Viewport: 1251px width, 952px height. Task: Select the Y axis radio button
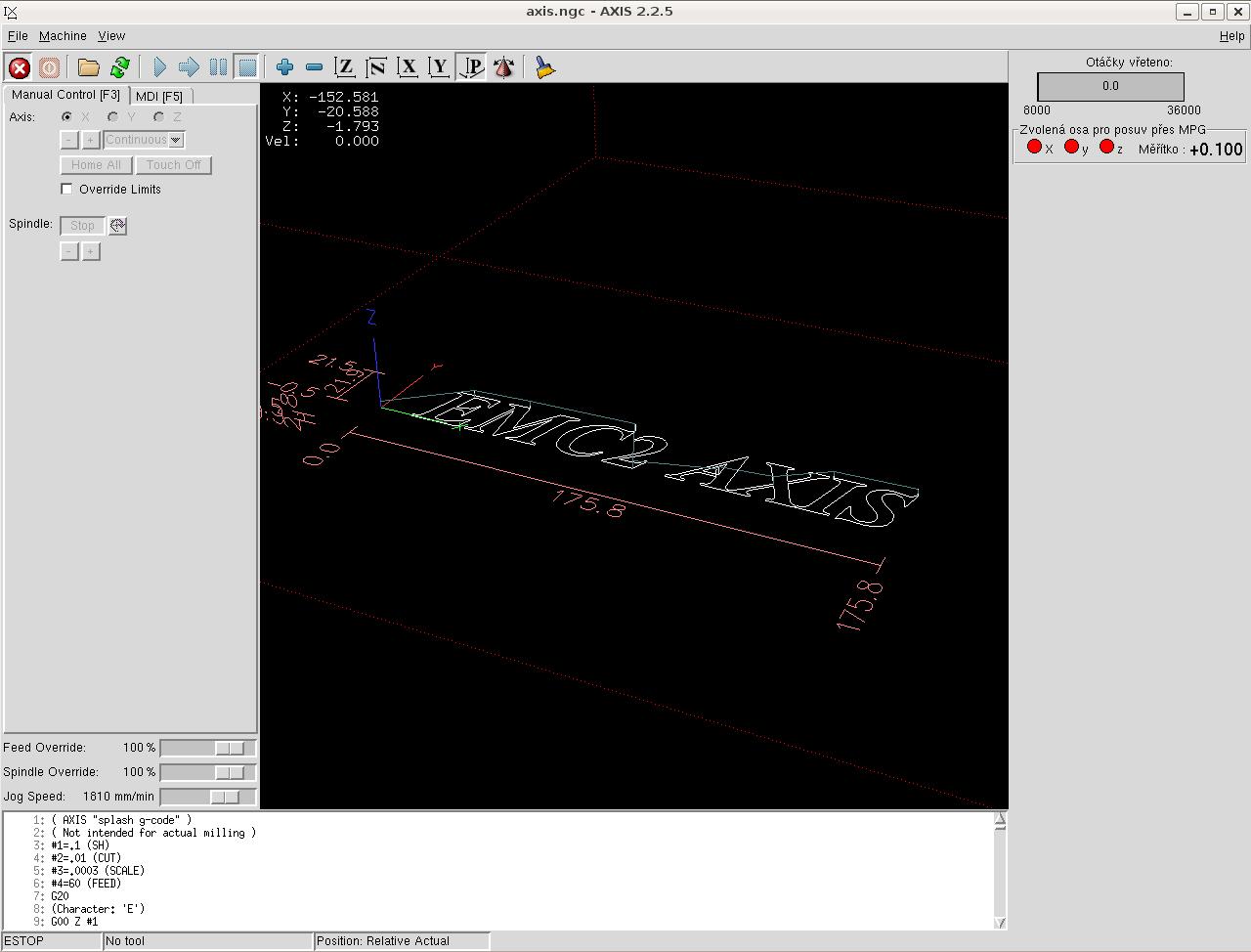112,117
